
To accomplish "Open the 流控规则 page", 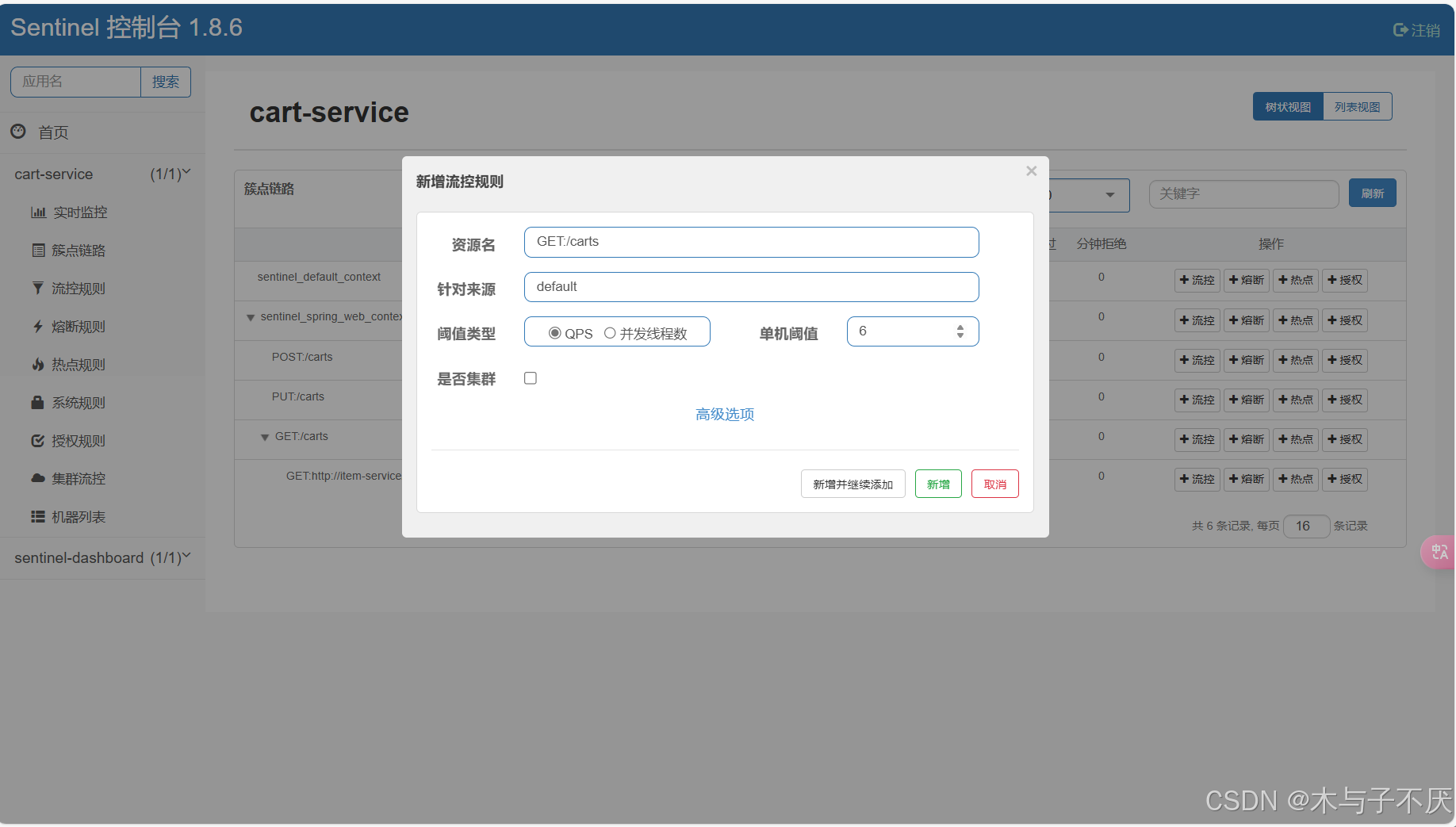I will (78, 288).
